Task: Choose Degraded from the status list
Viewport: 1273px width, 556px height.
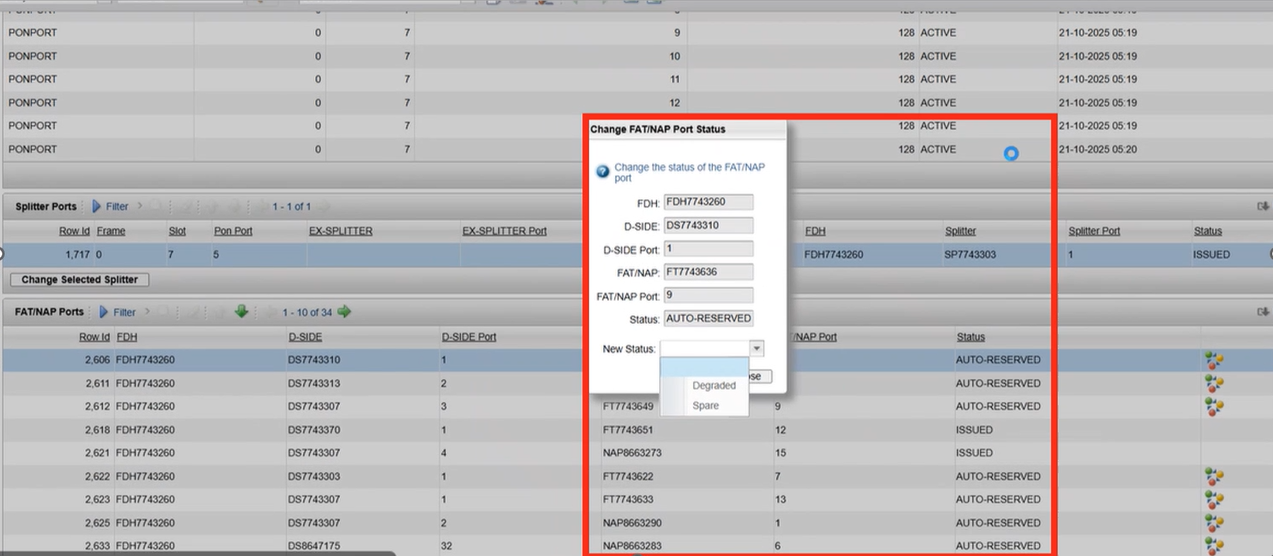Action: pos(713,386)
